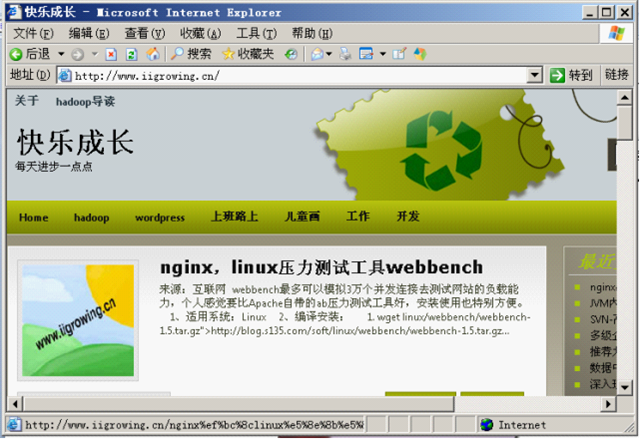The image size is (640, 439).
Task: Click the horizontal scrollbar thumb
Action: 239,404
